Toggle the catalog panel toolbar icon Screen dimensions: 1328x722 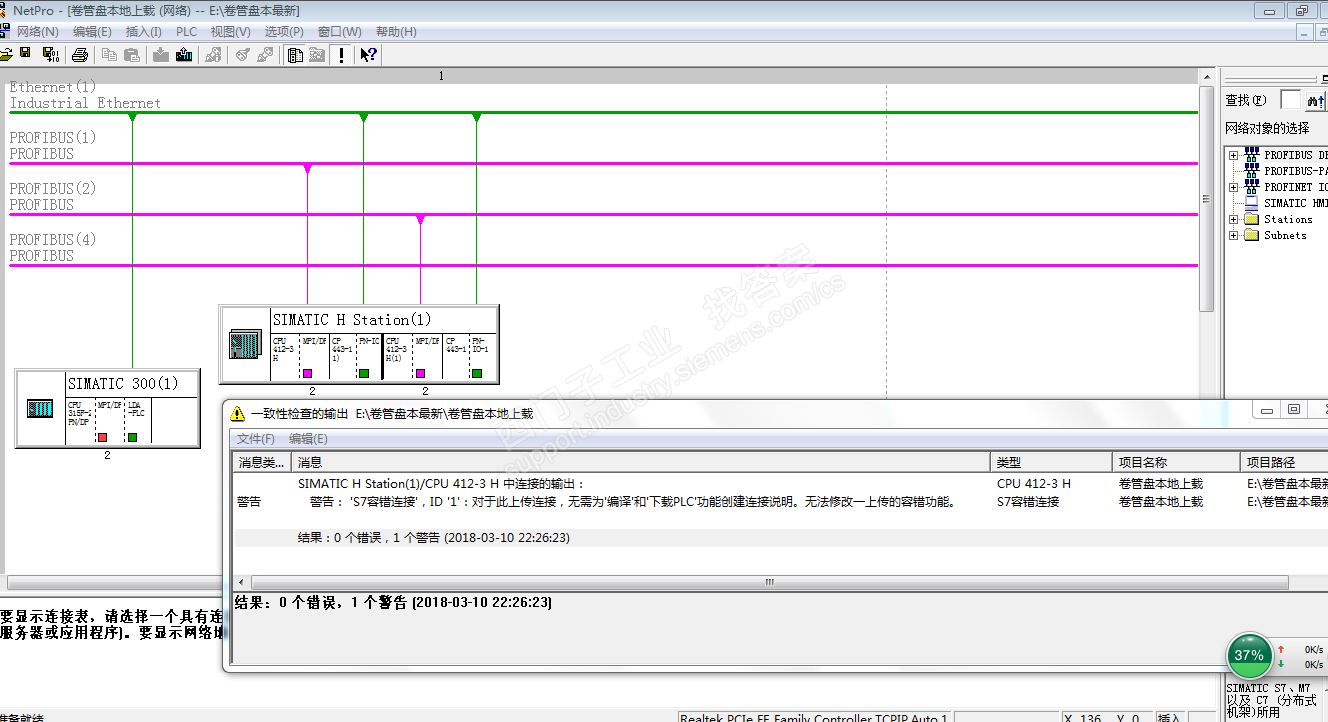coord(295,54)
